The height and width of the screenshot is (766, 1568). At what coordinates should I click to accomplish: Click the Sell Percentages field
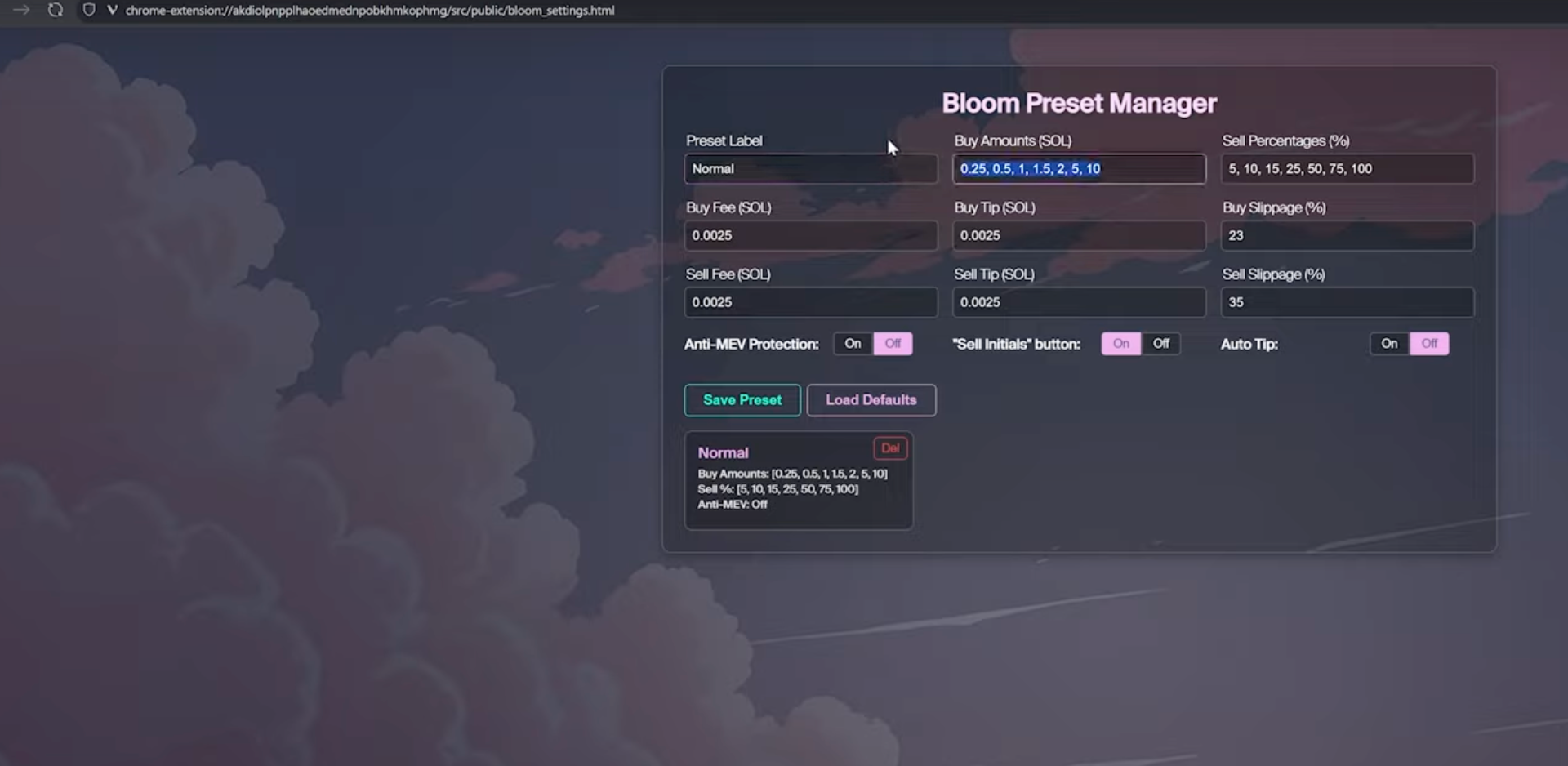1347,168
